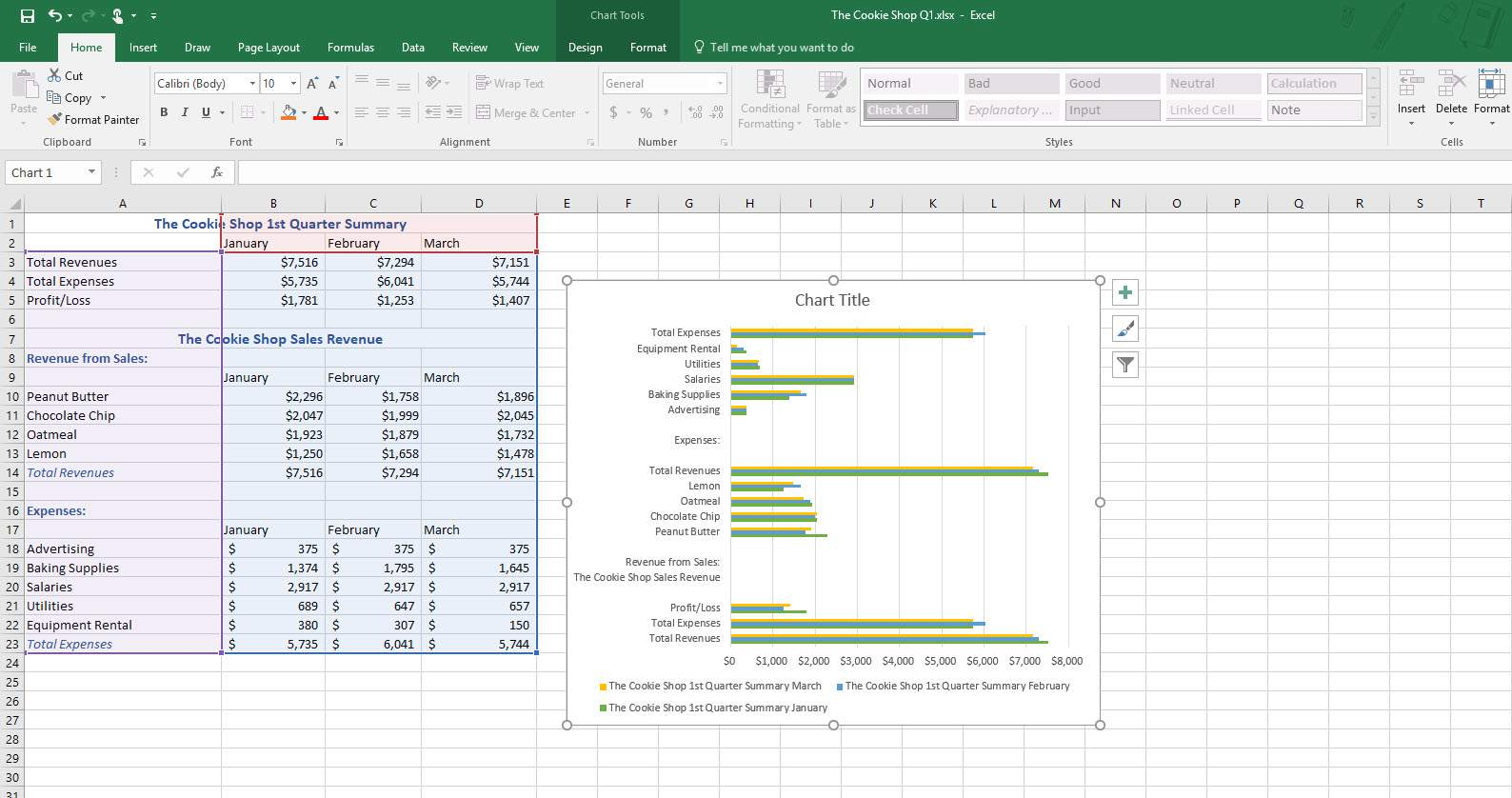Click the Chart Elements plus icon

1124,293
